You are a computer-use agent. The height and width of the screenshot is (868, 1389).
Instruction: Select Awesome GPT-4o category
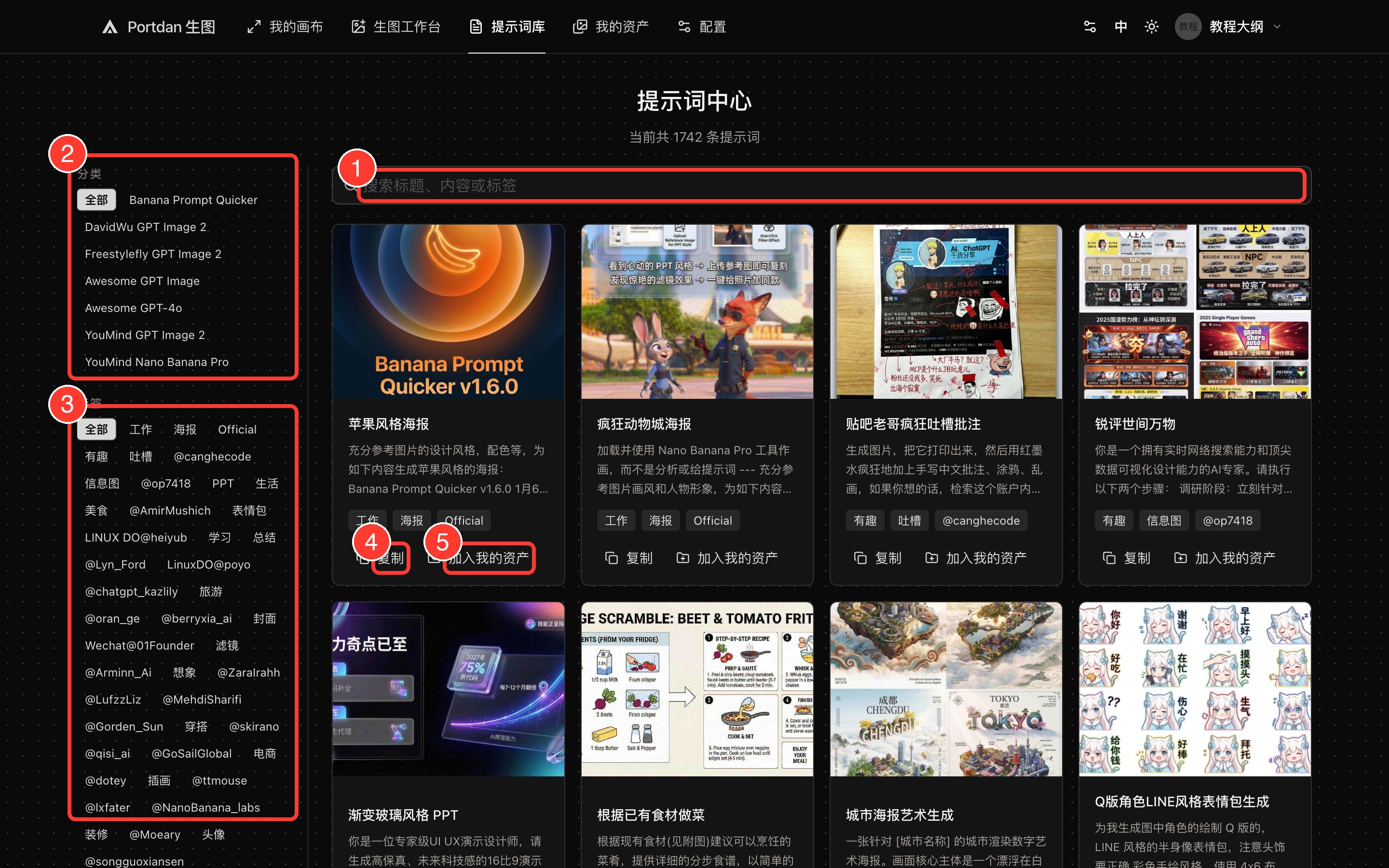pyautogui.click(x=134, y=308)
